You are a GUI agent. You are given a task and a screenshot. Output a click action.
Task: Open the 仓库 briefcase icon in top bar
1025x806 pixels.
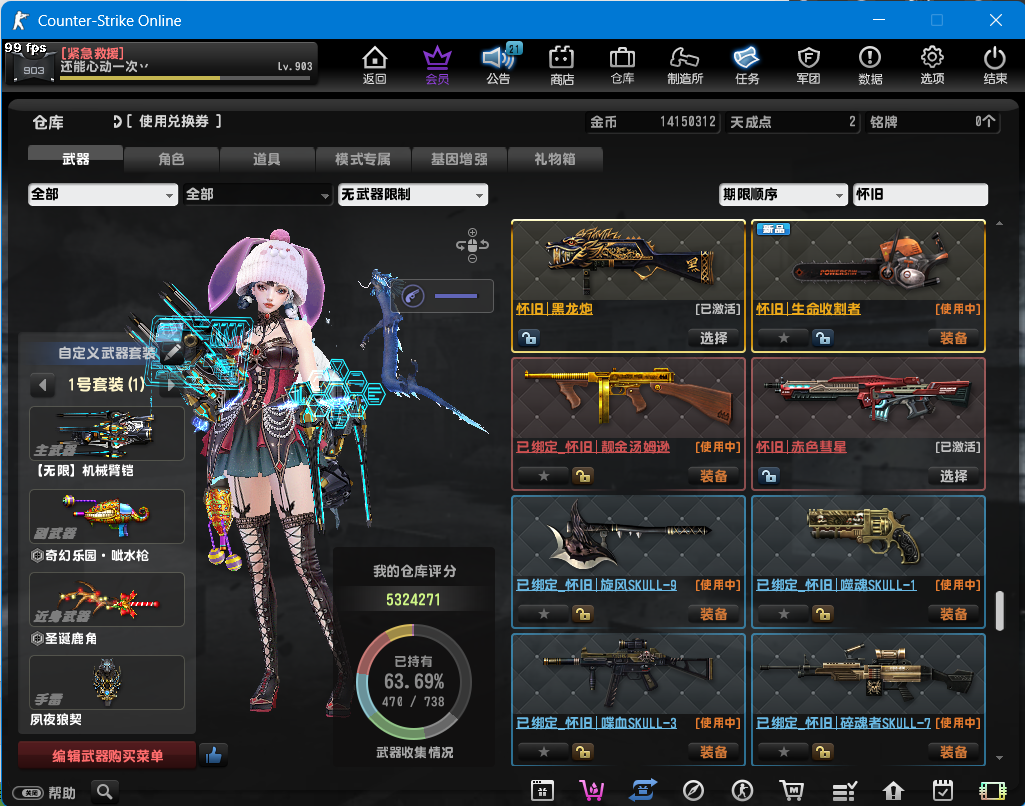tap(622, 65)
